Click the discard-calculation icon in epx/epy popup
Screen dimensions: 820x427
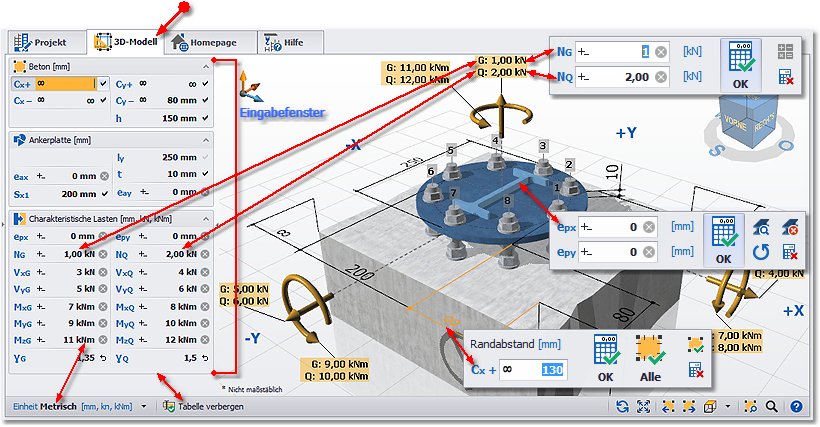coord(790,252)
